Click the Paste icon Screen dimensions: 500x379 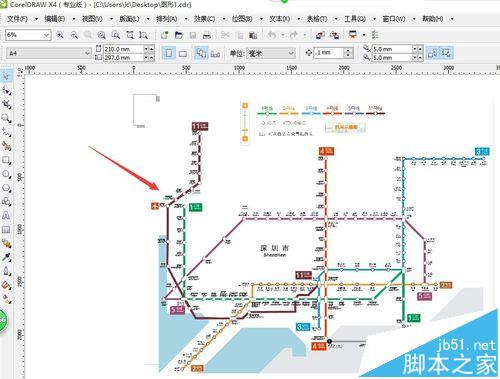[253, 35]
